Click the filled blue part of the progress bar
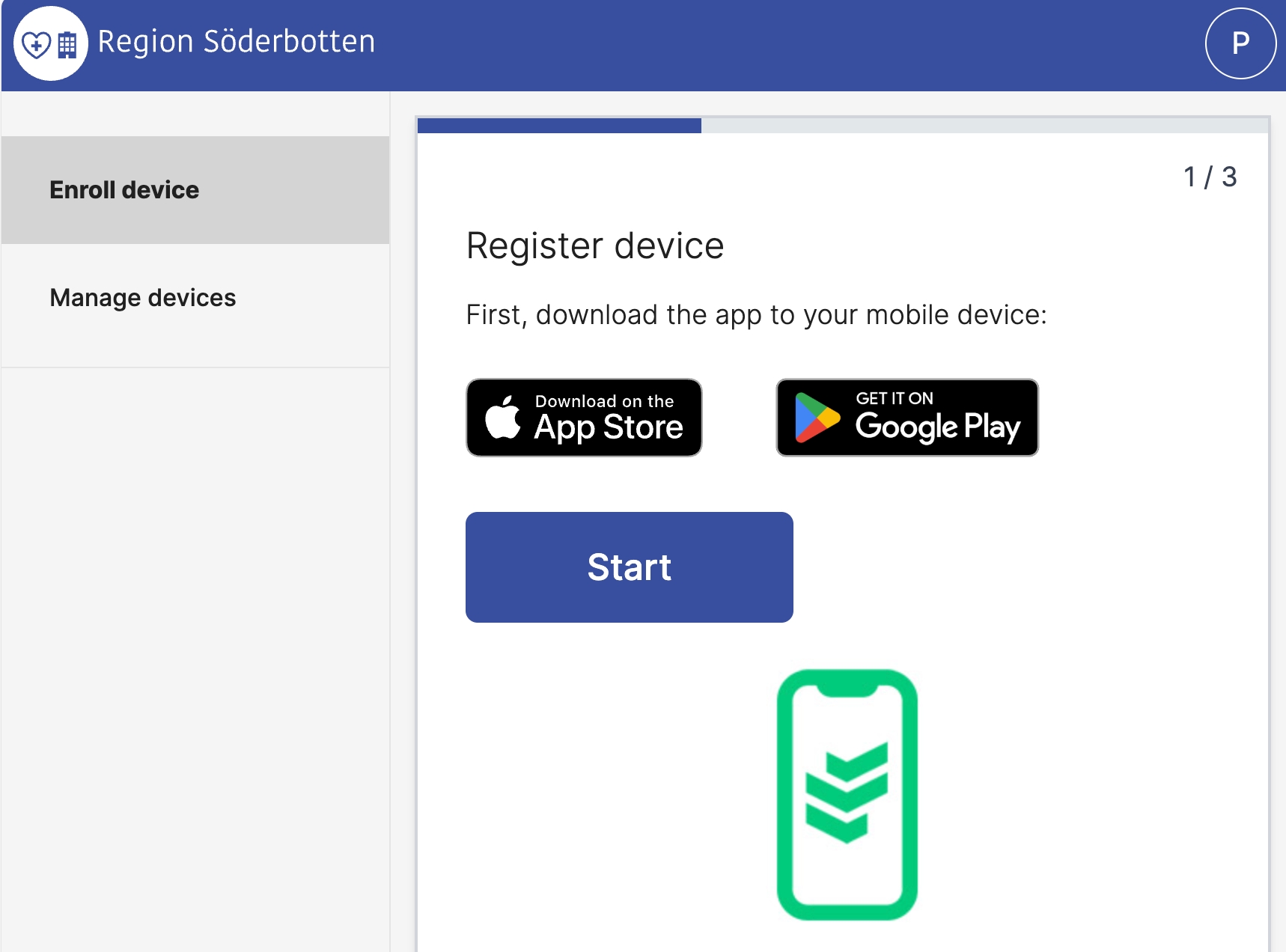 (559, 126)
